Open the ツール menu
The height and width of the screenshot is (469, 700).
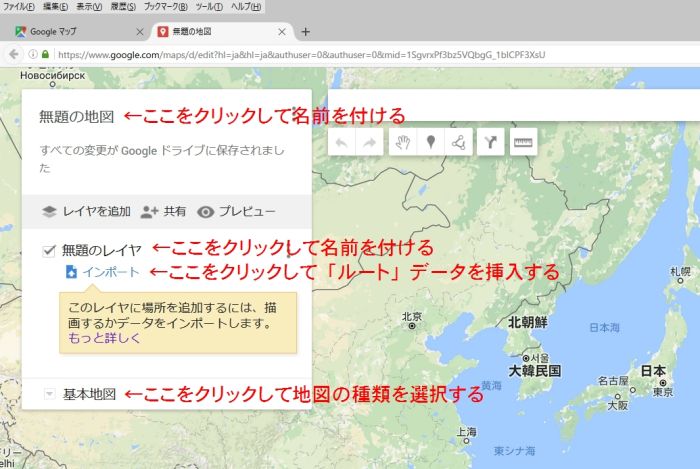[x=209, y=7]
